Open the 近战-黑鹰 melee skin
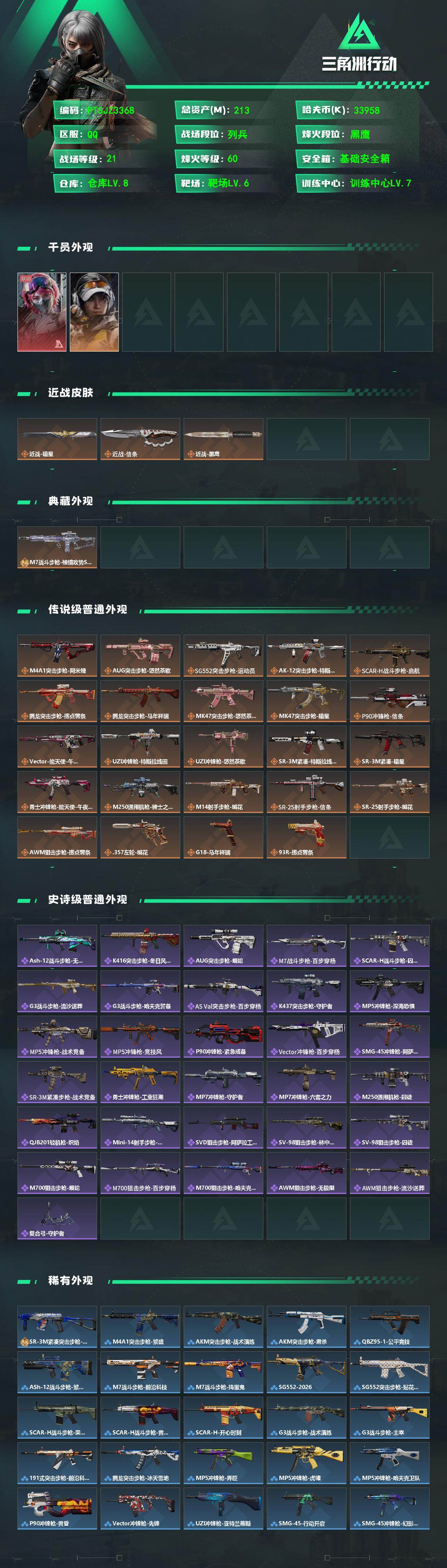The width and height of the screenshot is (447, 1568). [x=223, y=439]
